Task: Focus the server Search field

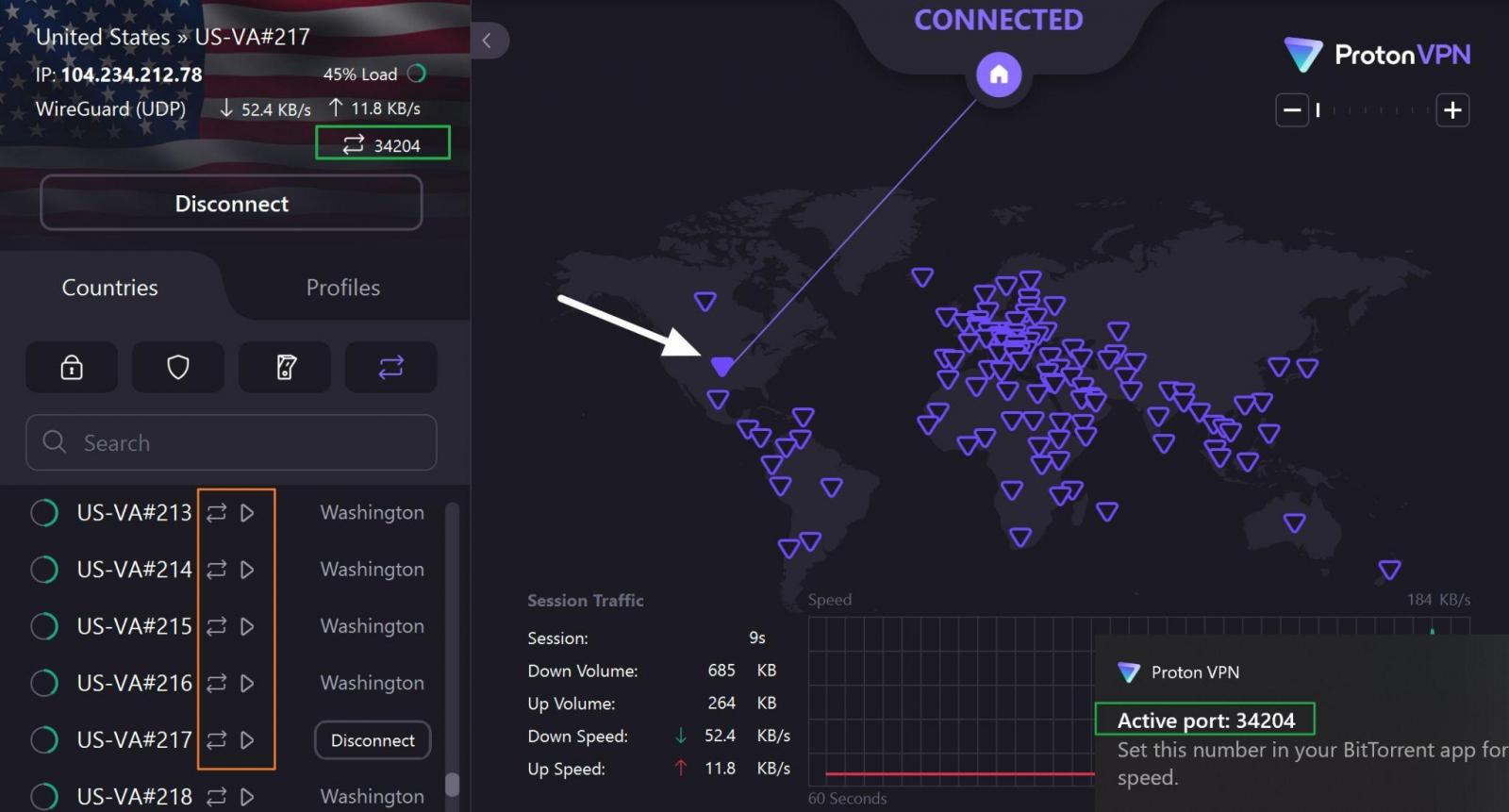Action: click(231, 442)
